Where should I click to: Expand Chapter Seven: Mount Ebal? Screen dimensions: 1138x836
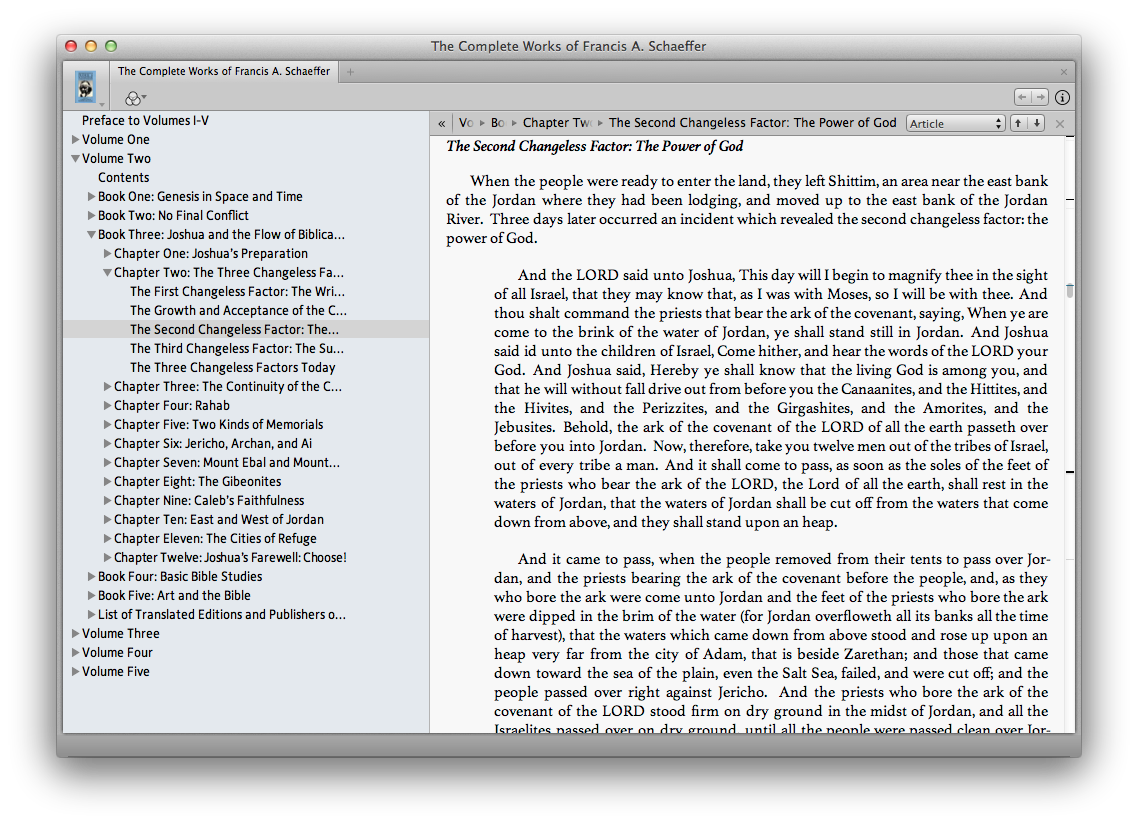(107, 462)
